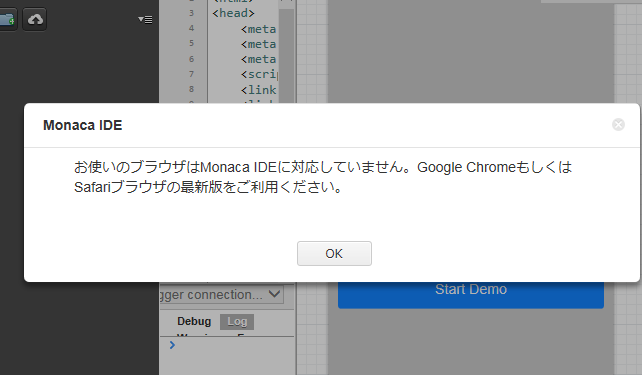Switch to the Log tab
Screen dimensions: 642x375
point(237,322)
